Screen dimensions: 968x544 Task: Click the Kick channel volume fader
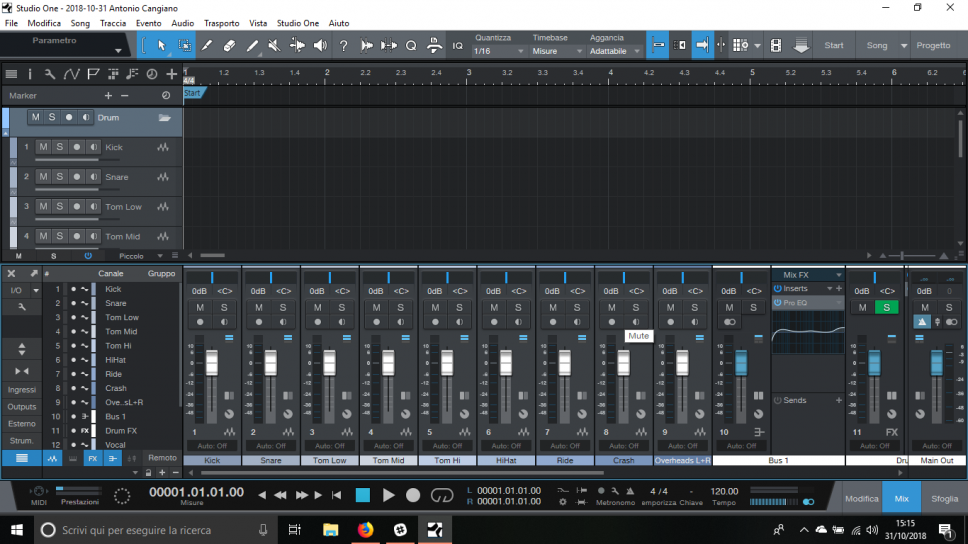coord(212,361)
